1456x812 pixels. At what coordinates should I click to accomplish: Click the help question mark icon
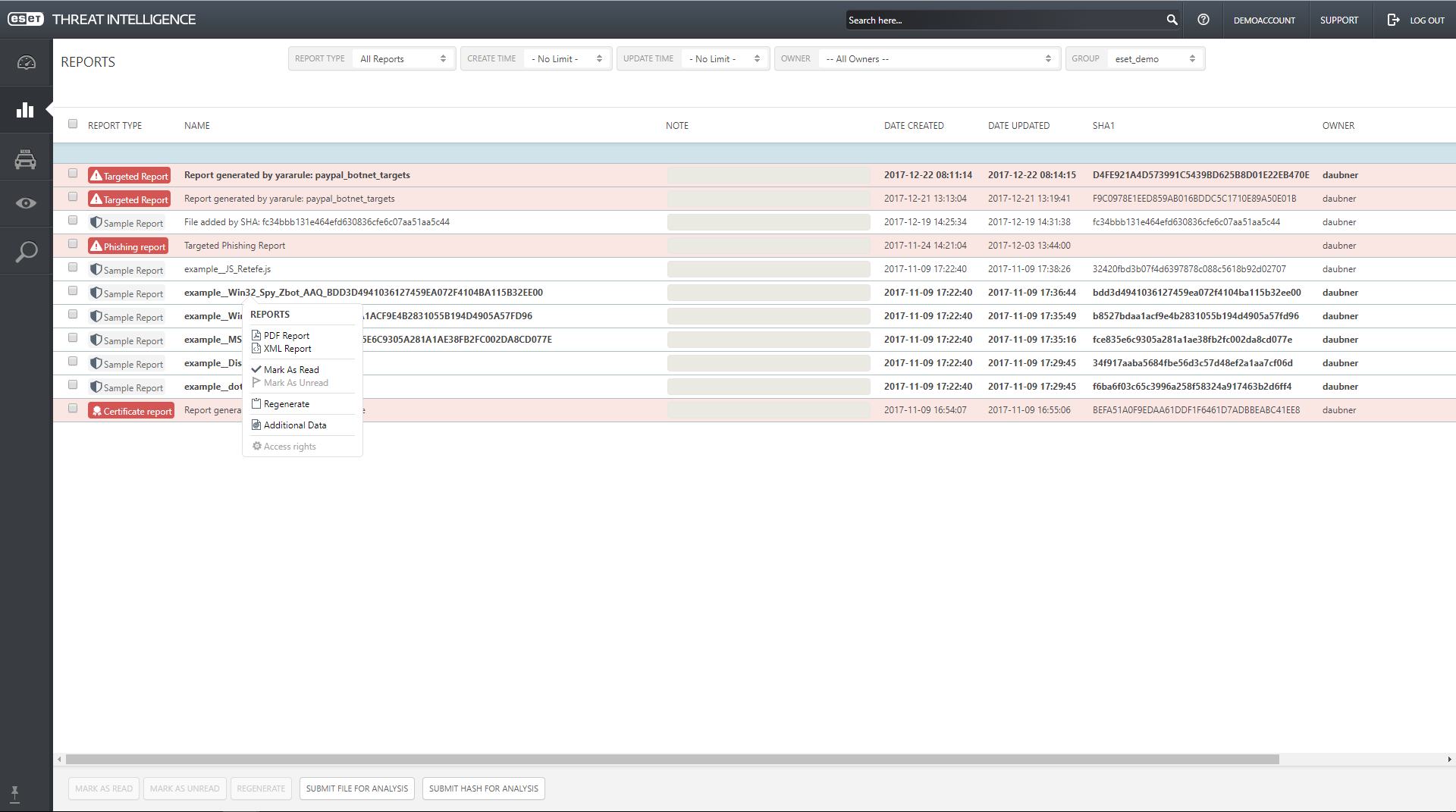(1203, 20)
